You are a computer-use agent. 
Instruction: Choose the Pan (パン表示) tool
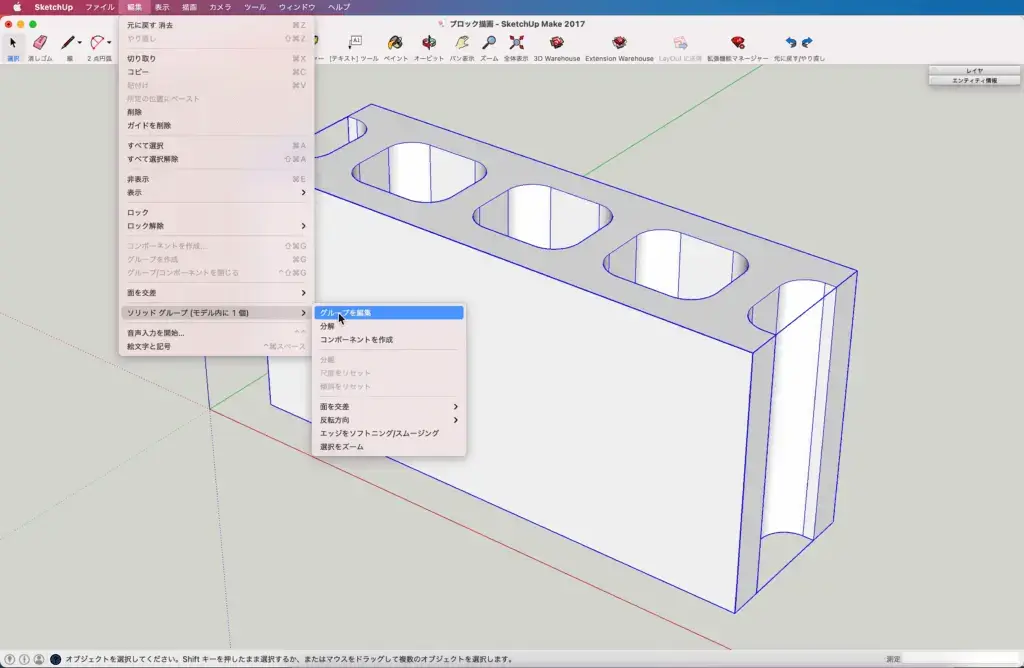coord(461,44)
